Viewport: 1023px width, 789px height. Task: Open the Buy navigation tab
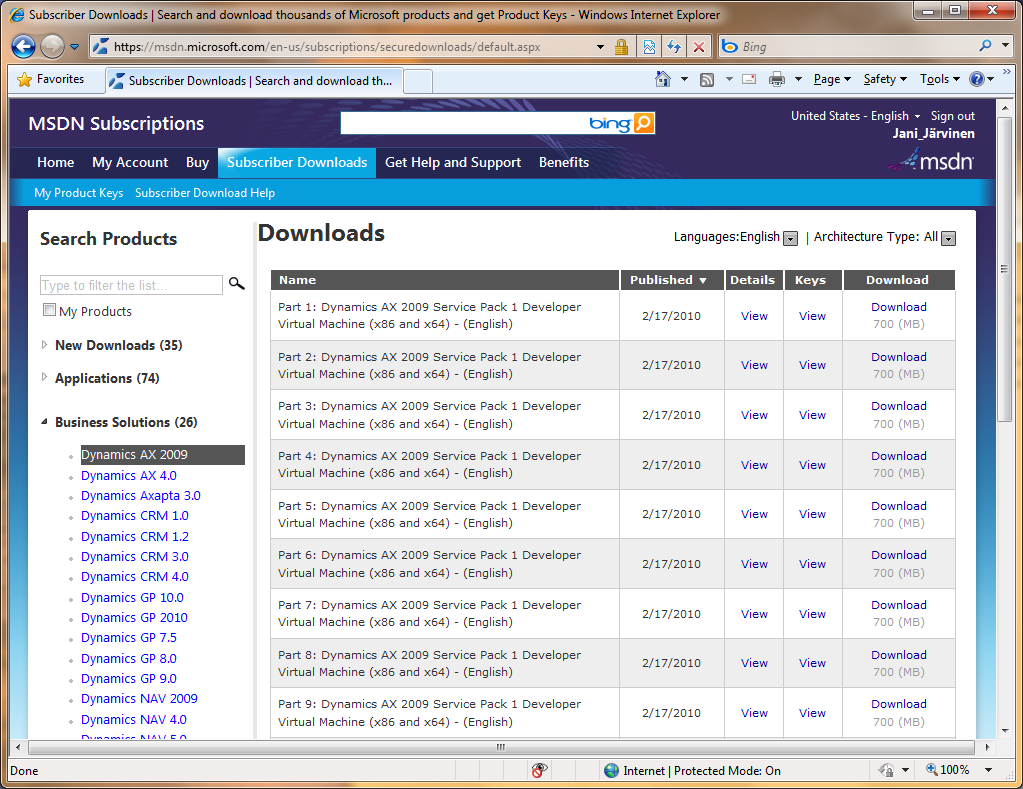(197, 162)
